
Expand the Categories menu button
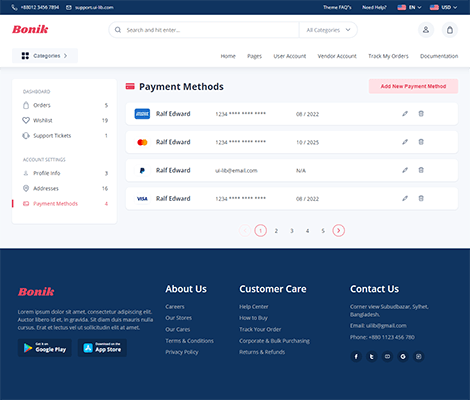click(45, 56)
